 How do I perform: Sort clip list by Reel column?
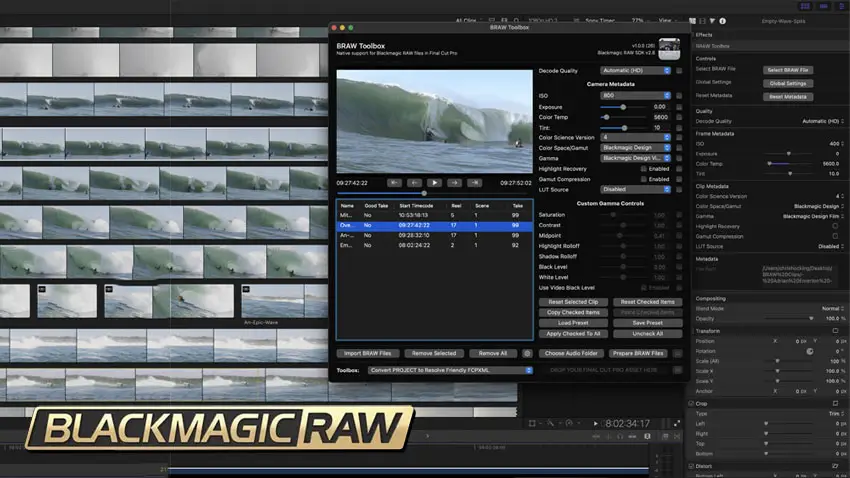(x=456, y=206)
